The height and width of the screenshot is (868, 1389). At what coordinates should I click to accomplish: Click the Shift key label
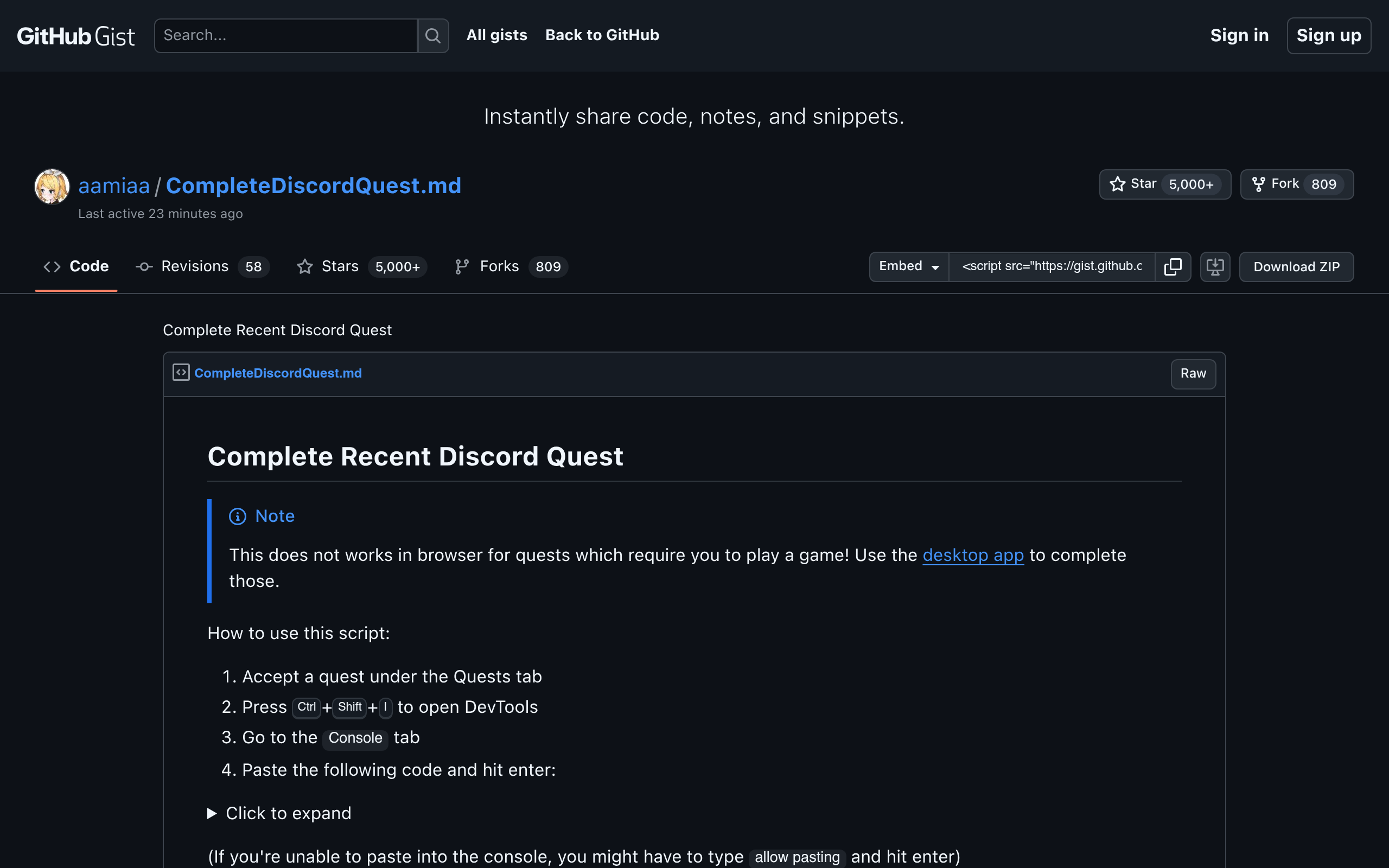[x=349, y=707]
